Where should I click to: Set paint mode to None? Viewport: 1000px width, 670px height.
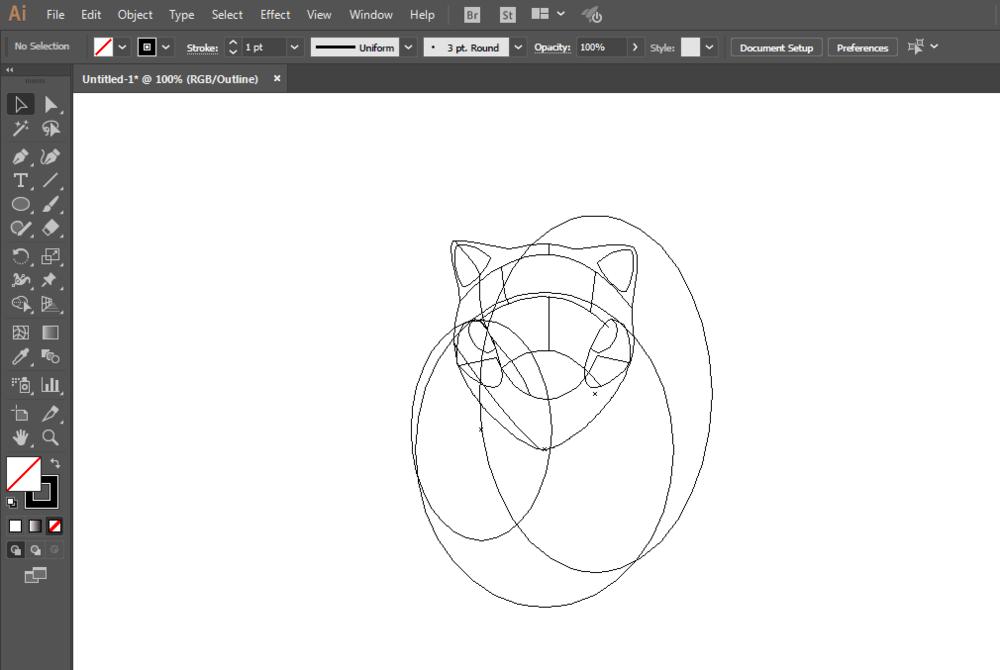pos(55,526)
